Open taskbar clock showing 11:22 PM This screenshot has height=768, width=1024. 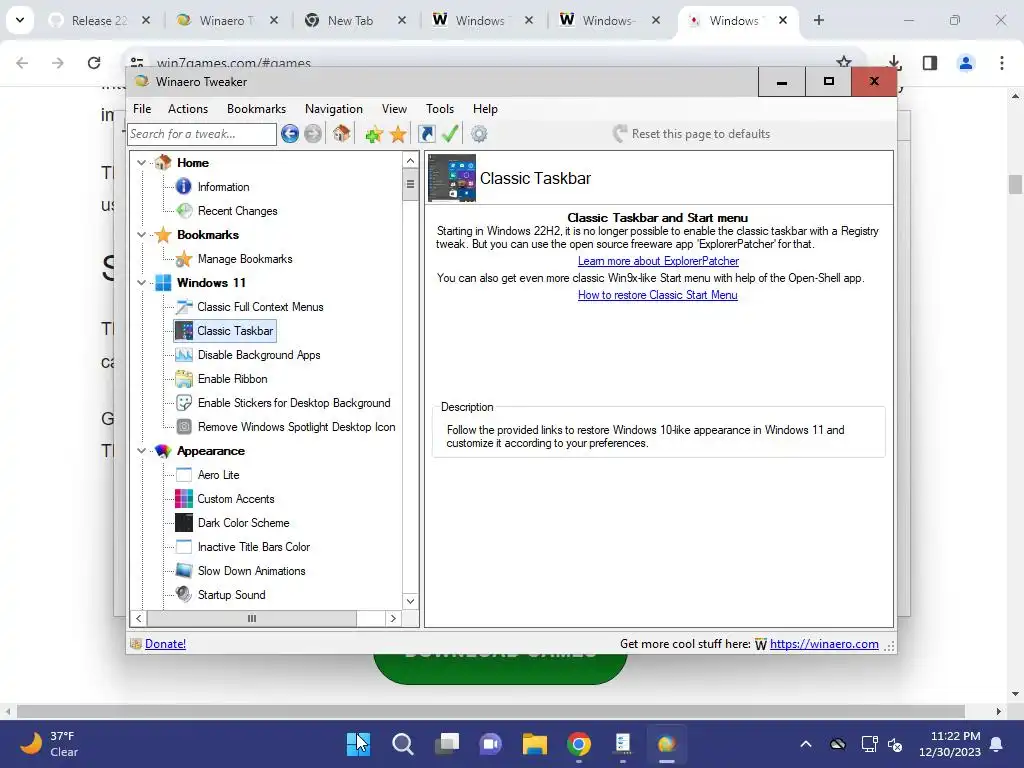949,744
